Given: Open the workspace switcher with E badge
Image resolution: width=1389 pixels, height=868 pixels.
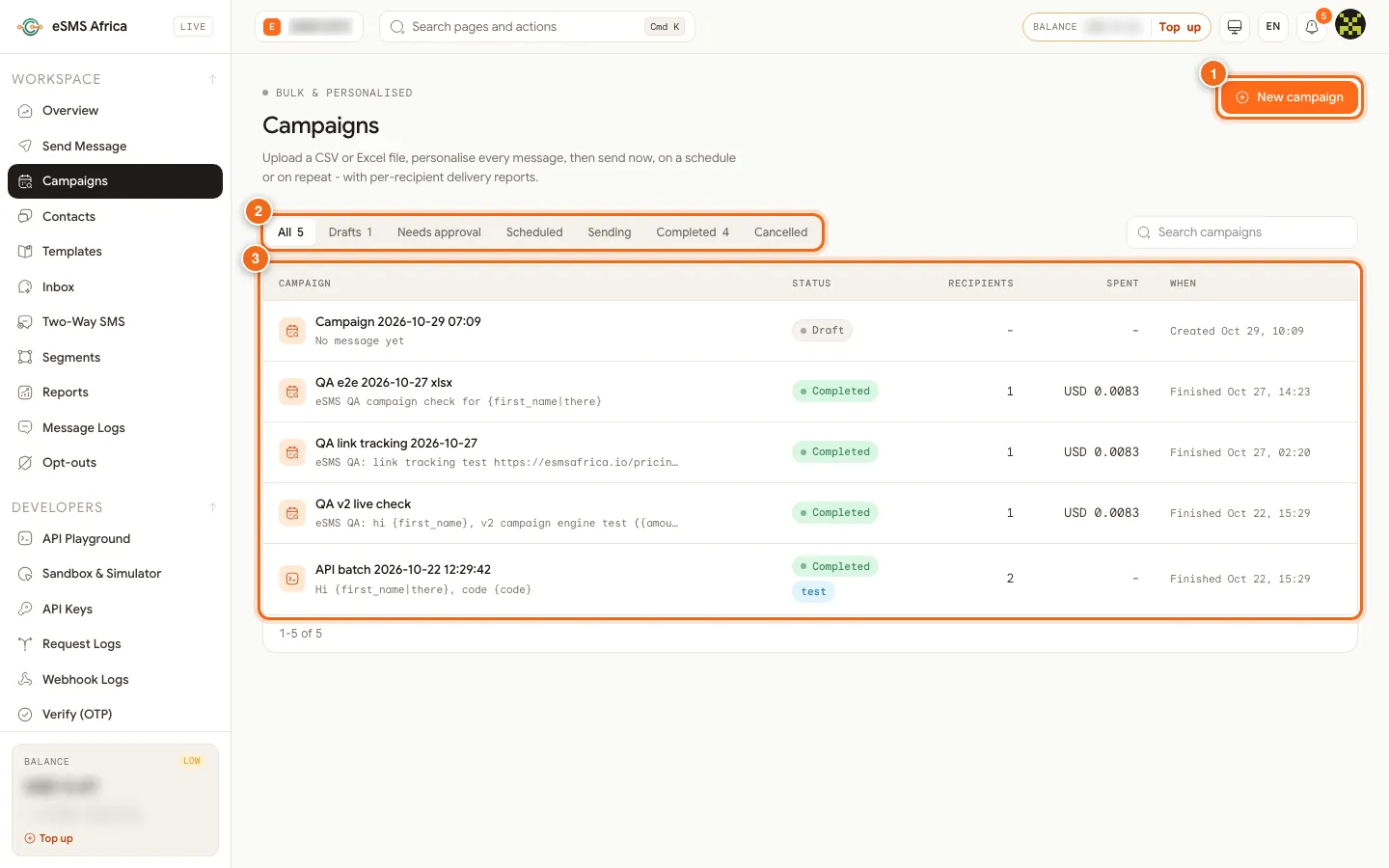Looking at the screenshot, I should pos(309,27).
